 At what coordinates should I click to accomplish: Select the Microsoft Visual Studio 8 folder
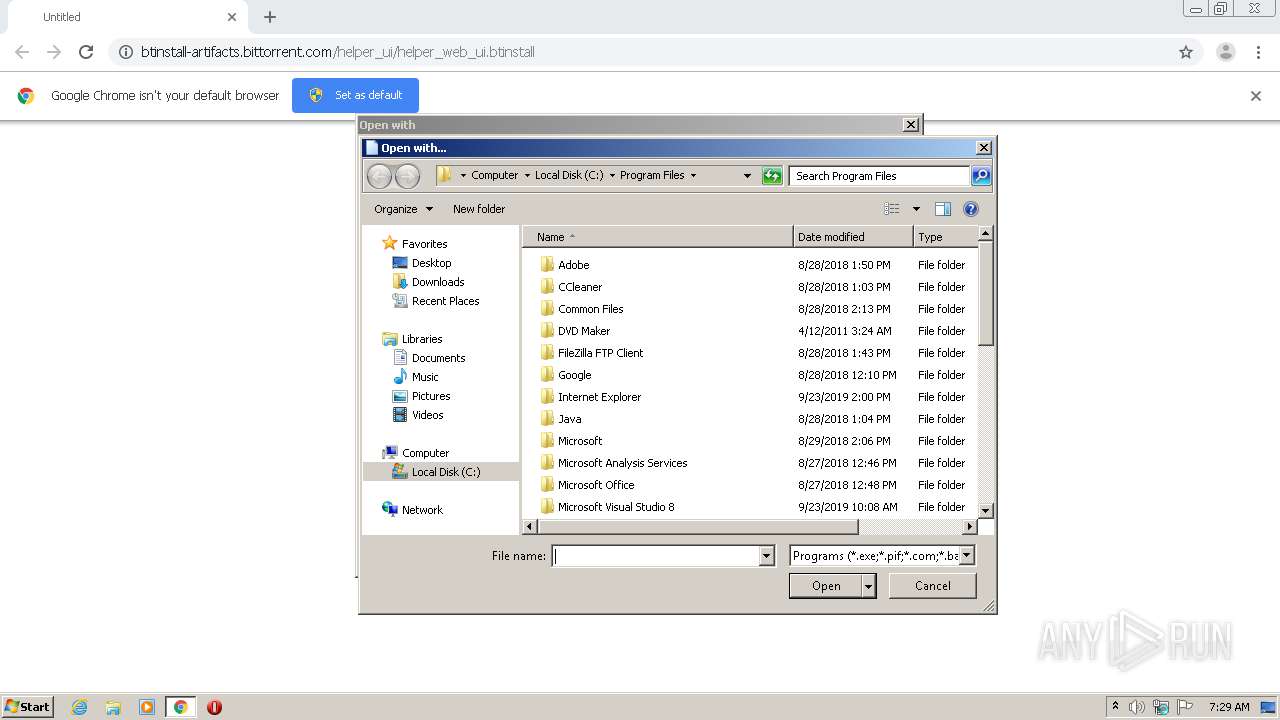pos(607,506)
